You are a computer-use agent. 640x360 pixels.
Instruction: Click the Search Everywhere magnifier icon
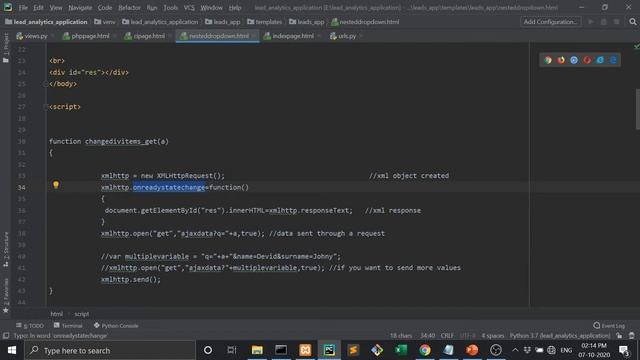pyautogui.click(x=633, y=22)
